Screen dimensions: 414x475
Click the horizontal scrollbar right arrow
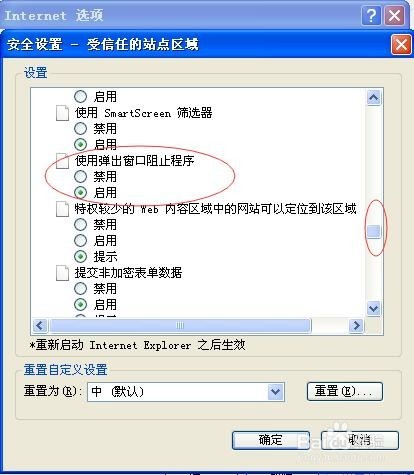pos(356,325)
